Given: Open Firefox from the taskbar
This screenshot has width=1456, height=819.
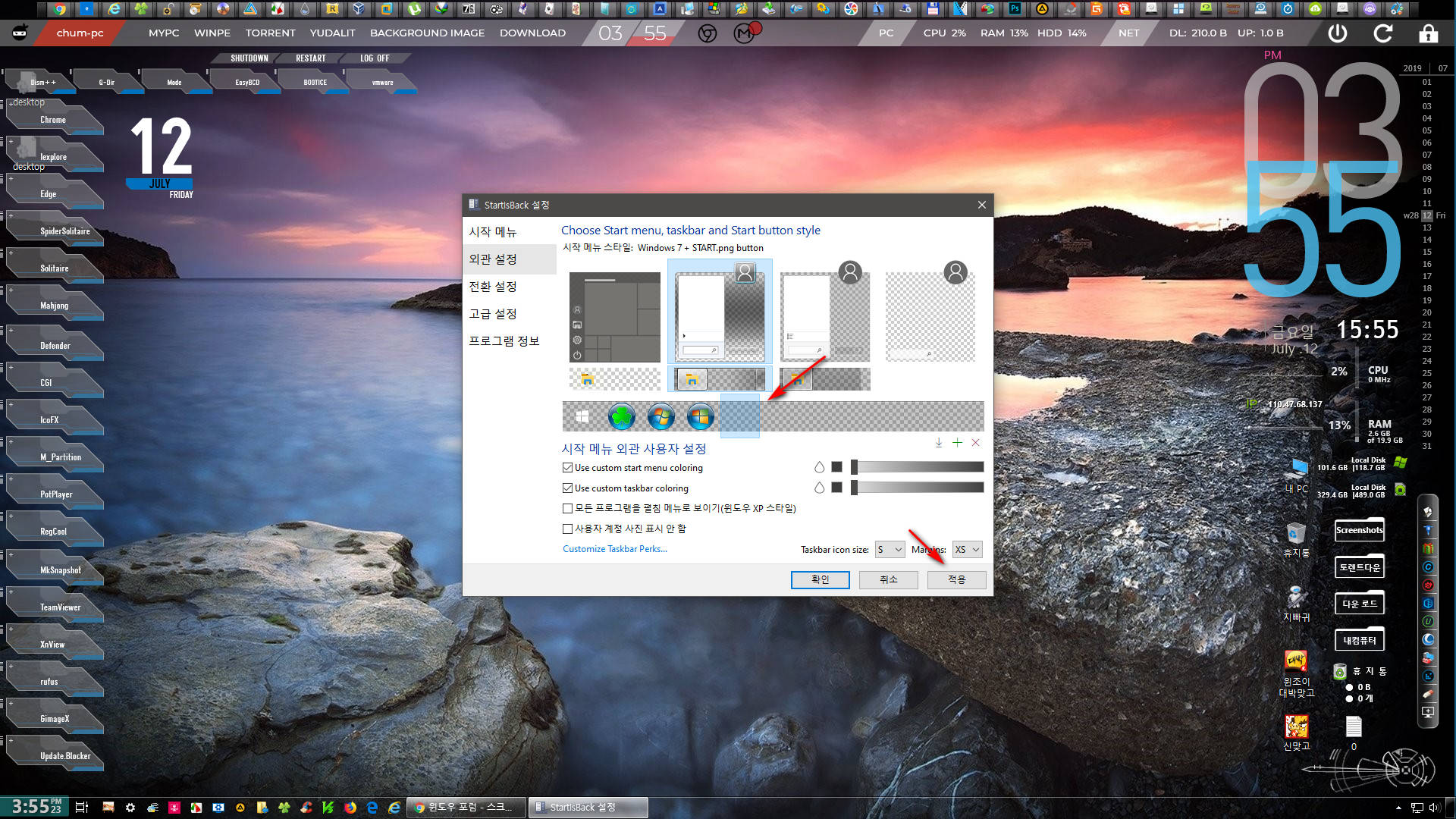Looking at the screenshot, I should pyautogui.click(x=350, y=808).
